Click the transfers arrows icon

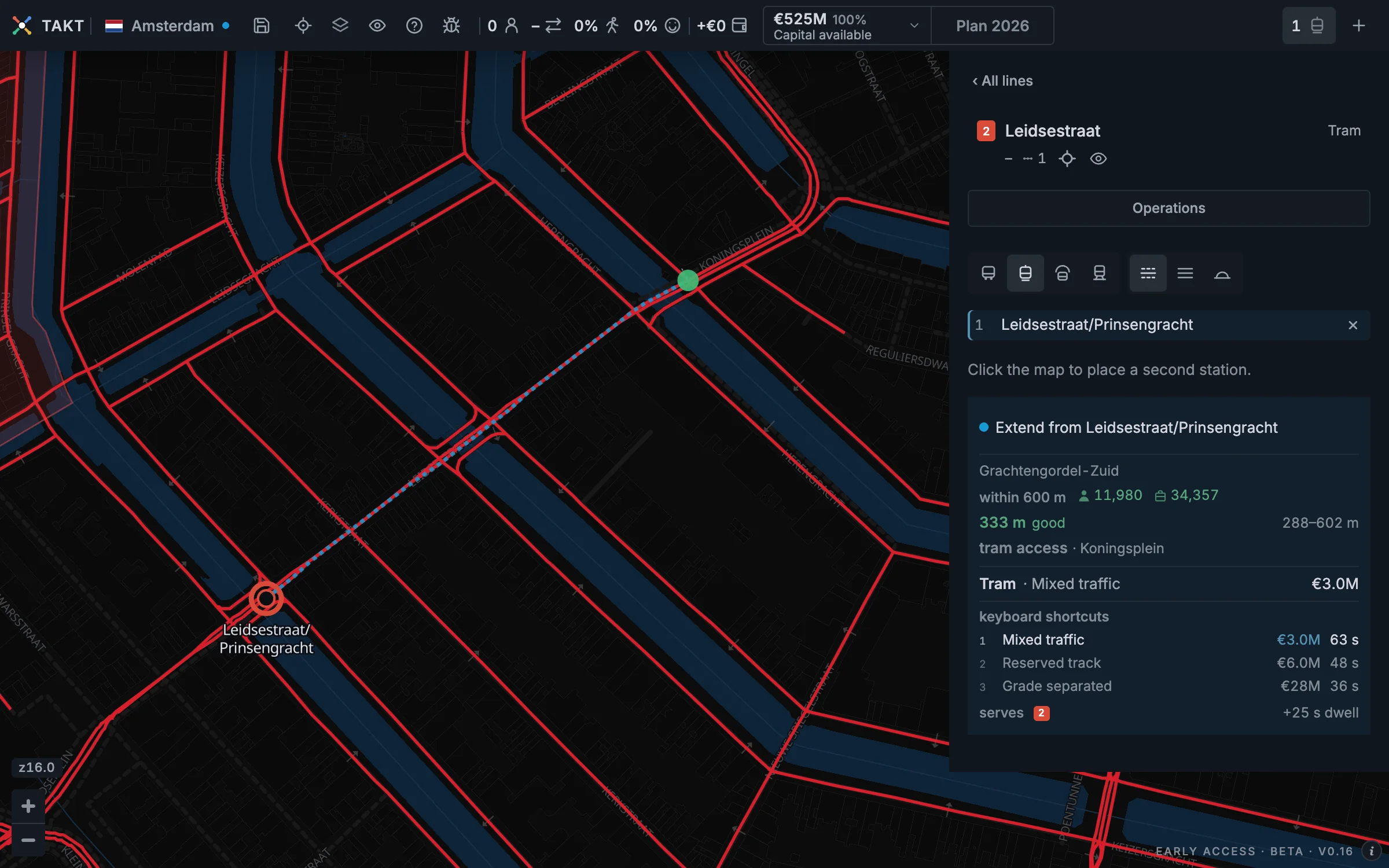pos(553,25)
